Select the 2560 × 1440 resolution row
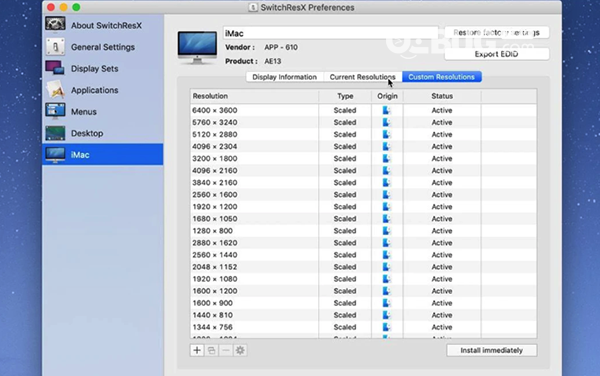The width and height of the screenshot is (600, 376). coord(364,255)
